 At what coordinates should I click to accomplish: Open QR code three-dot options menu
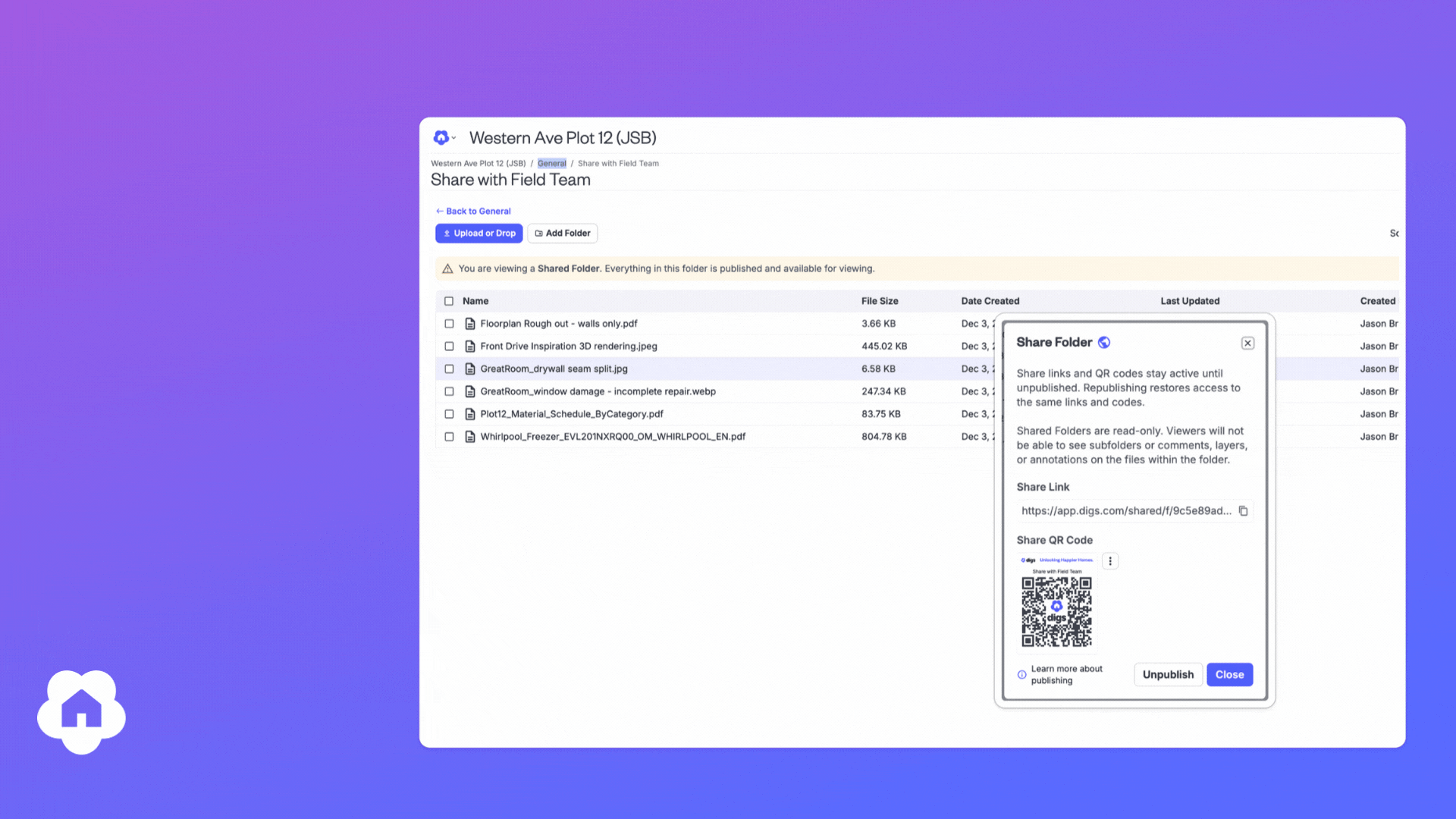pyautogui.click(x=1110, y=561)
